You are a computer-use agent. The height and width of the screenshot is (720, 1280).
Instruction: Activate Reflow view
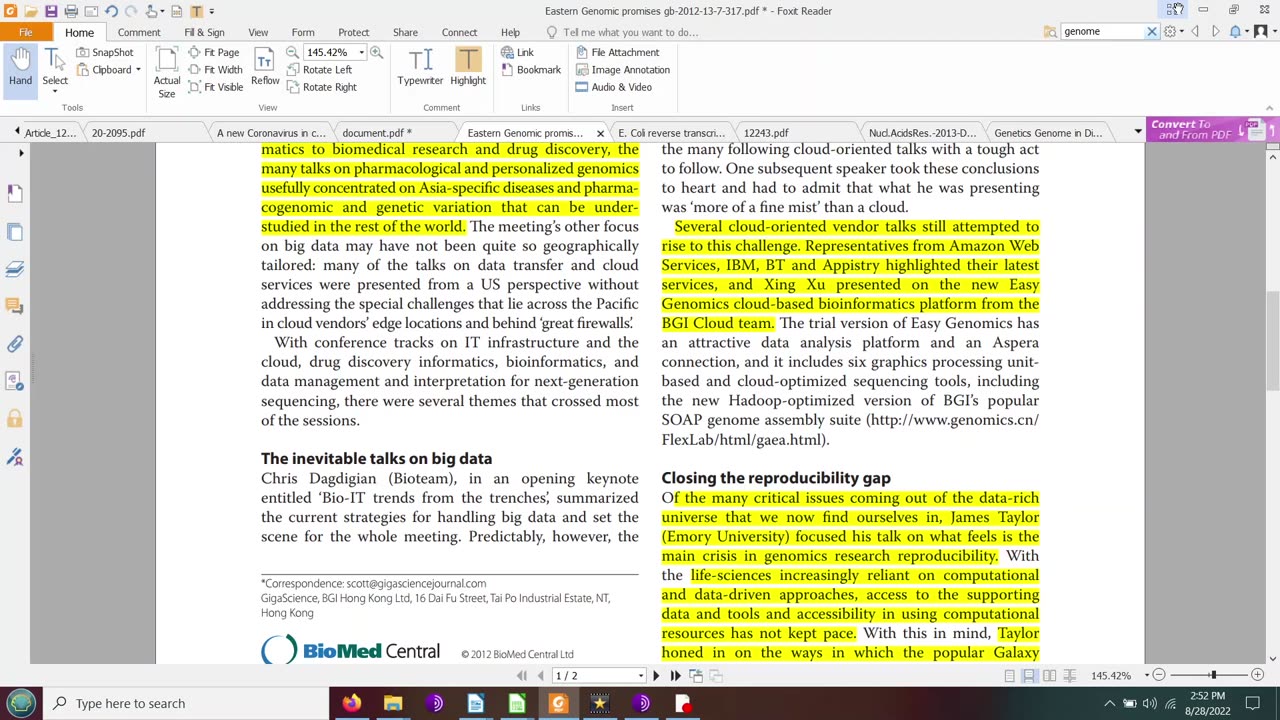(x=265, y=69)
